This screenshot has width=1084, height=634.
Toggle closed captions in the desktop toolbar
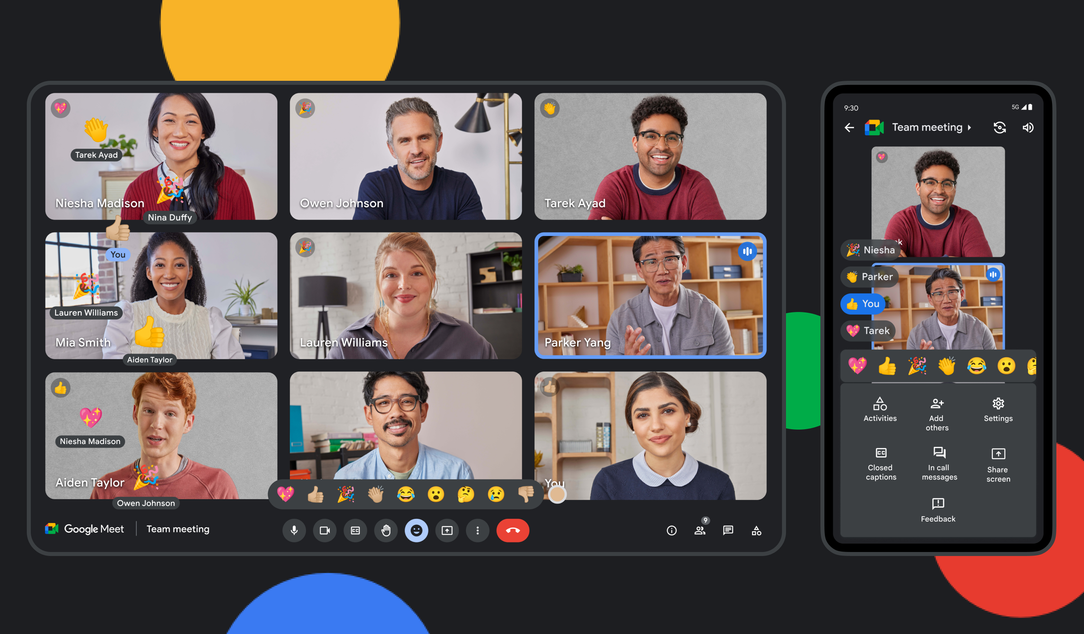pos(355,530)
